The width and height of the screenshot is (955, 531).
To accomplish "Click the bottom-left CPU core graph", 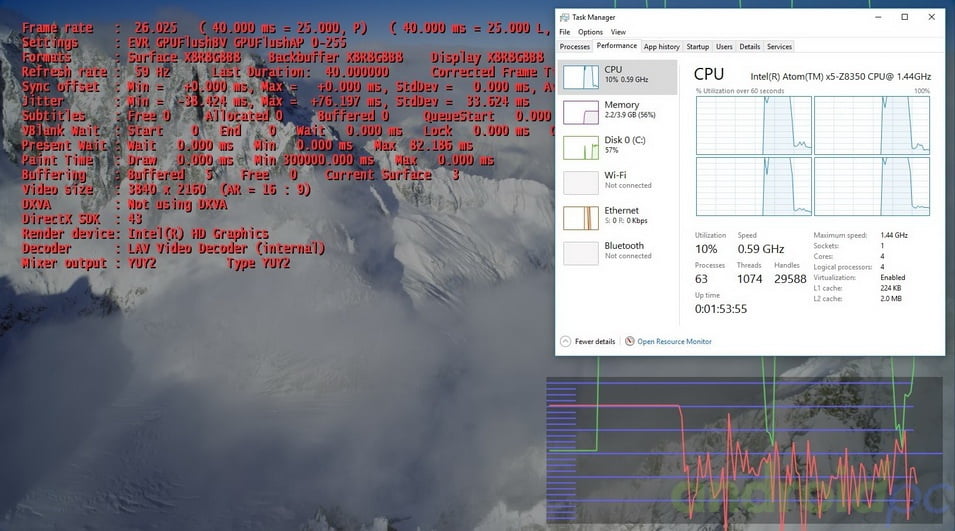I will tap(753, 186).
